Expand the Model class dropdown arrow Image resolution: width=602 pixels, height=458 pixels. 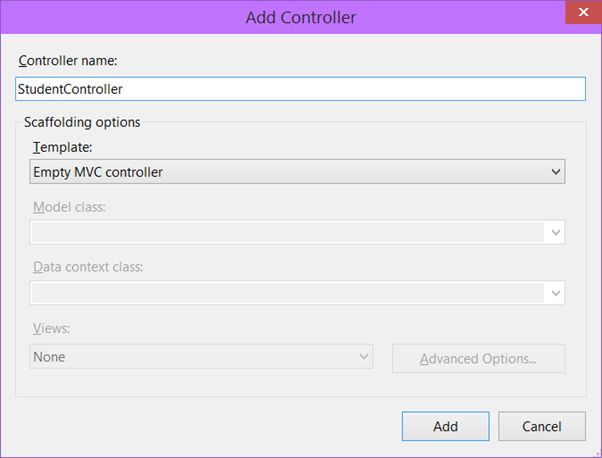[x=555, y=232]
